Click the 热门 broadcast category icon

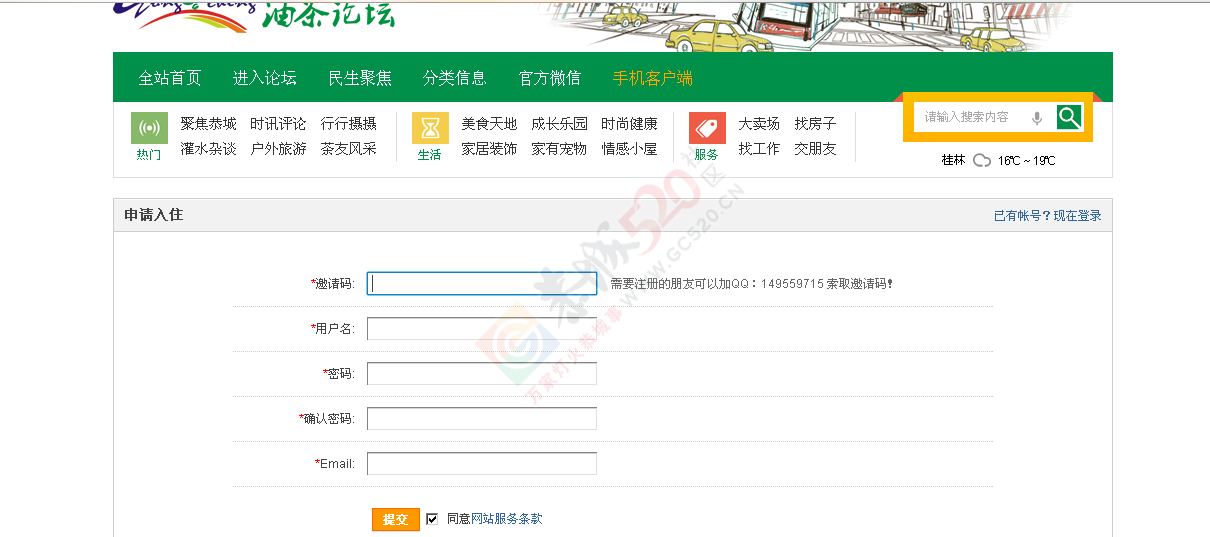[x=149, y=128]
